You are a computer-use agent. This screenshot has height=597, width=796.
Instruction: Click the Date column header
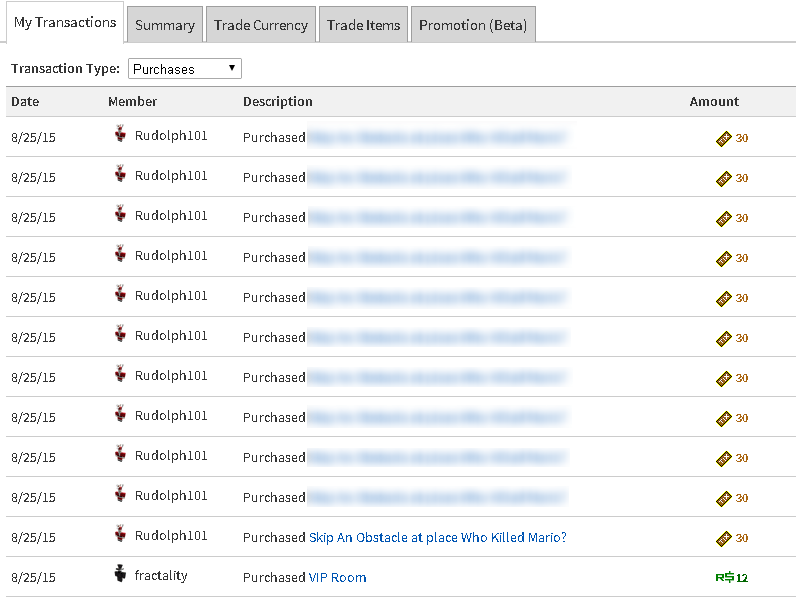tap(25, 102)
